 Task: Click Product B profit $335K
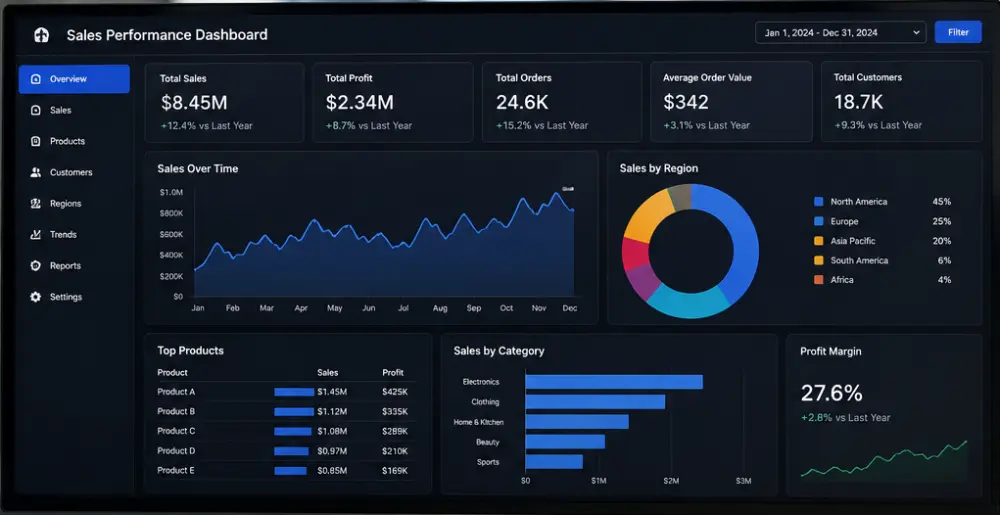click(x=395, y=412)
